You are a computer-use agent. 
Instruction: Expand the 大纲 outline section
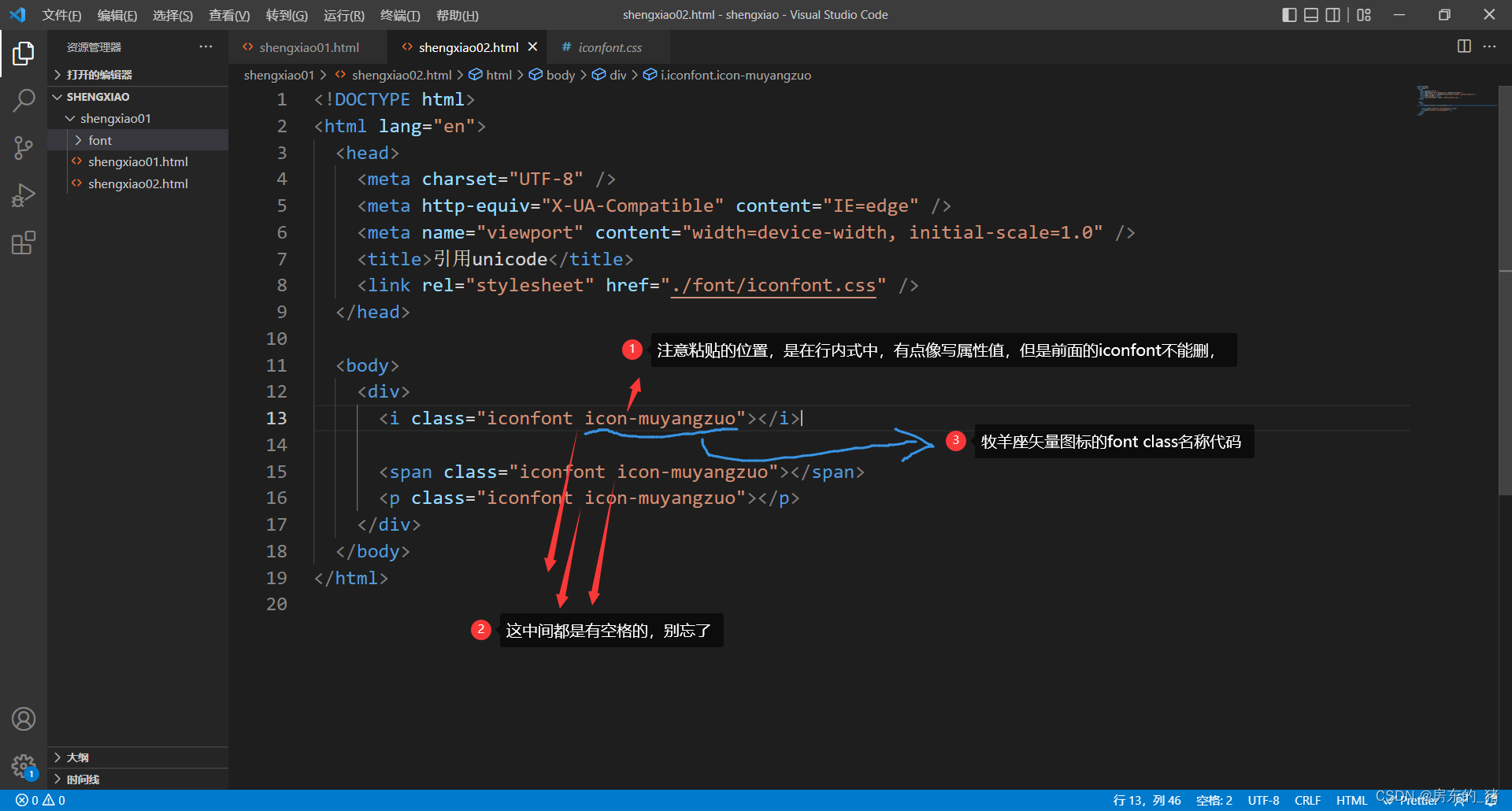[138, 757]
